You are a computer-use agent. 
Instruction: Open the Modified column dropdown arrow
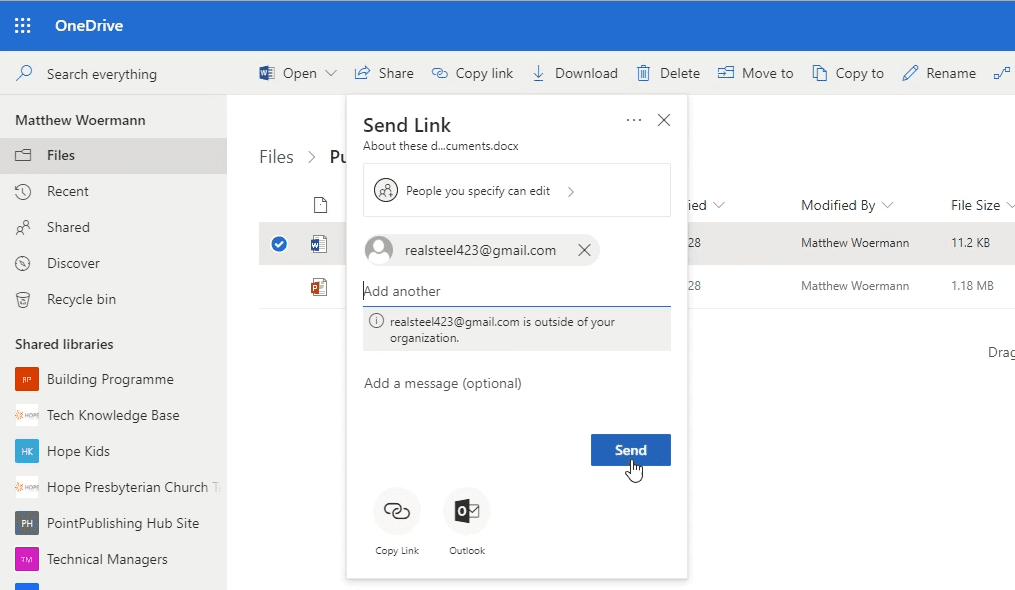719,205
